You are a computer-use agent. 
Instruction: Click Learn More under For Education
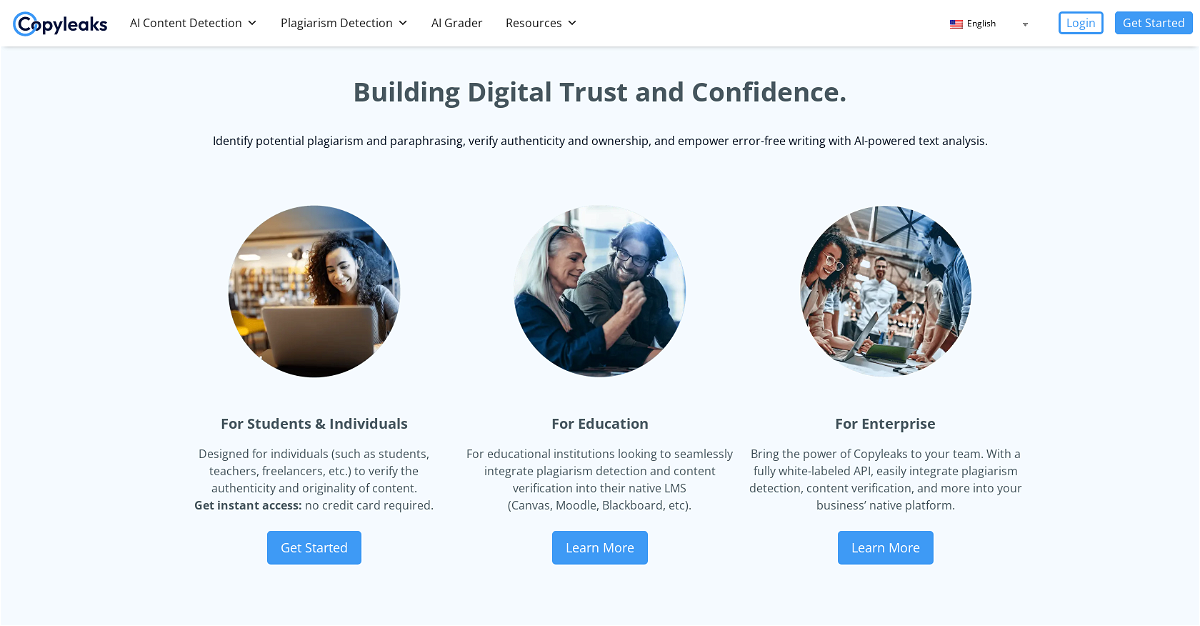click(600, 548)
